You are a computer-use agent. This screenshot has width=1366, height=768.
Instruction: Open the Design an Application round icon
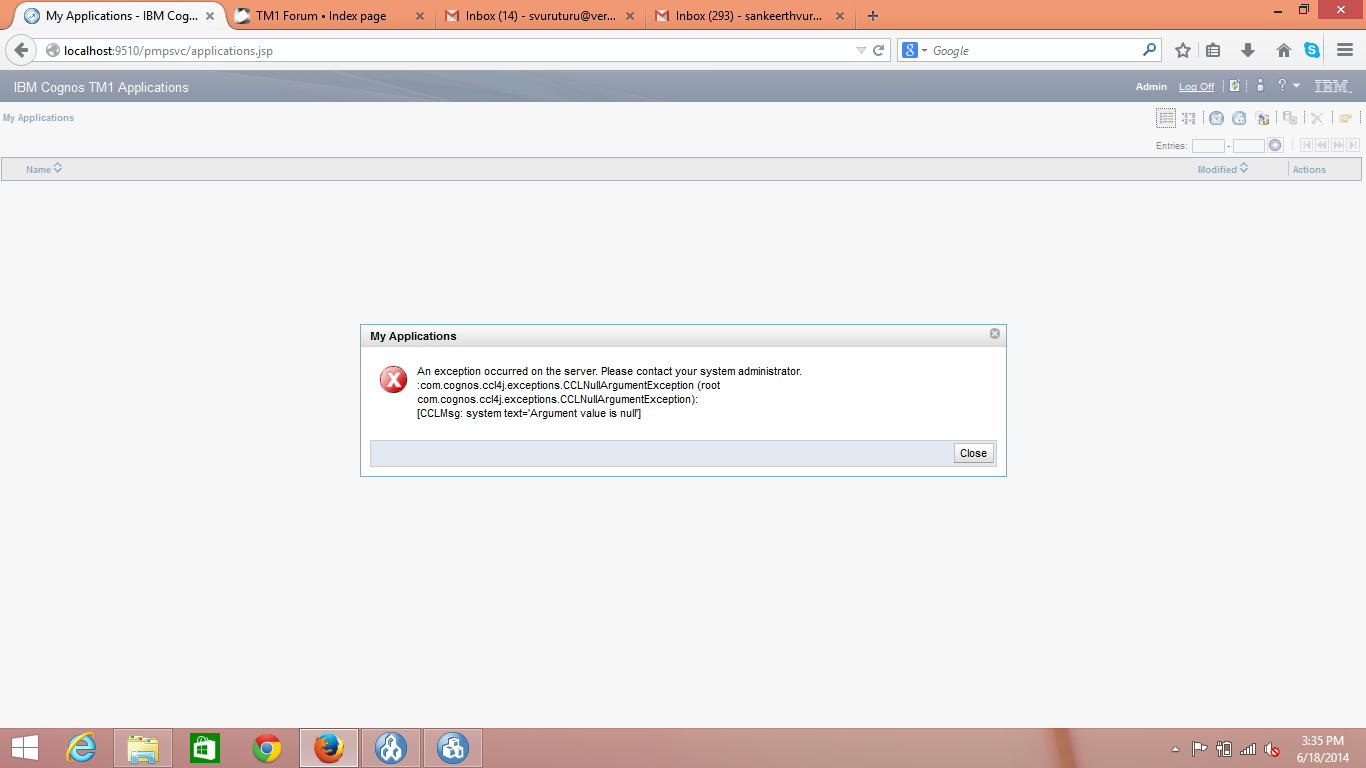click(x=1216, y=118)
